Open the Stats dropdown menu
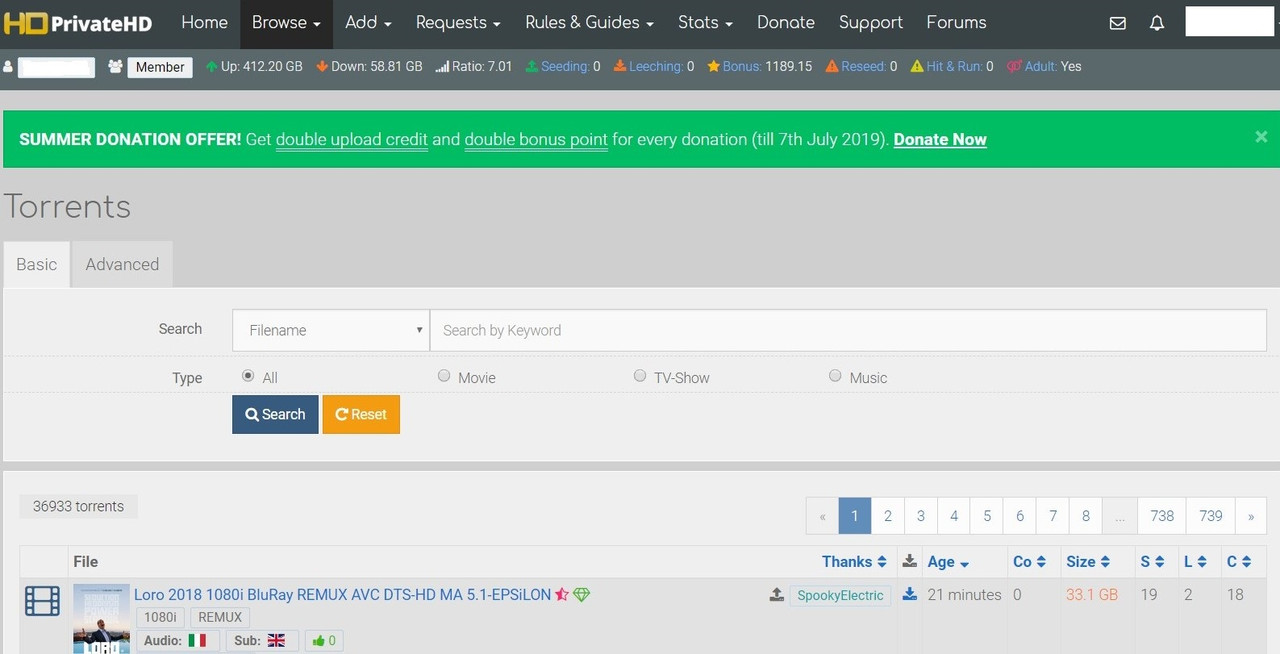 click(x=705, y=23)
